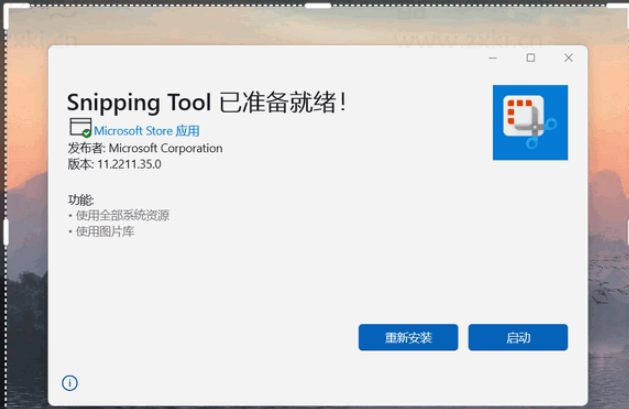Open the Microsoft Store 应用 link
629x409 pixels.
click(147, 131)
